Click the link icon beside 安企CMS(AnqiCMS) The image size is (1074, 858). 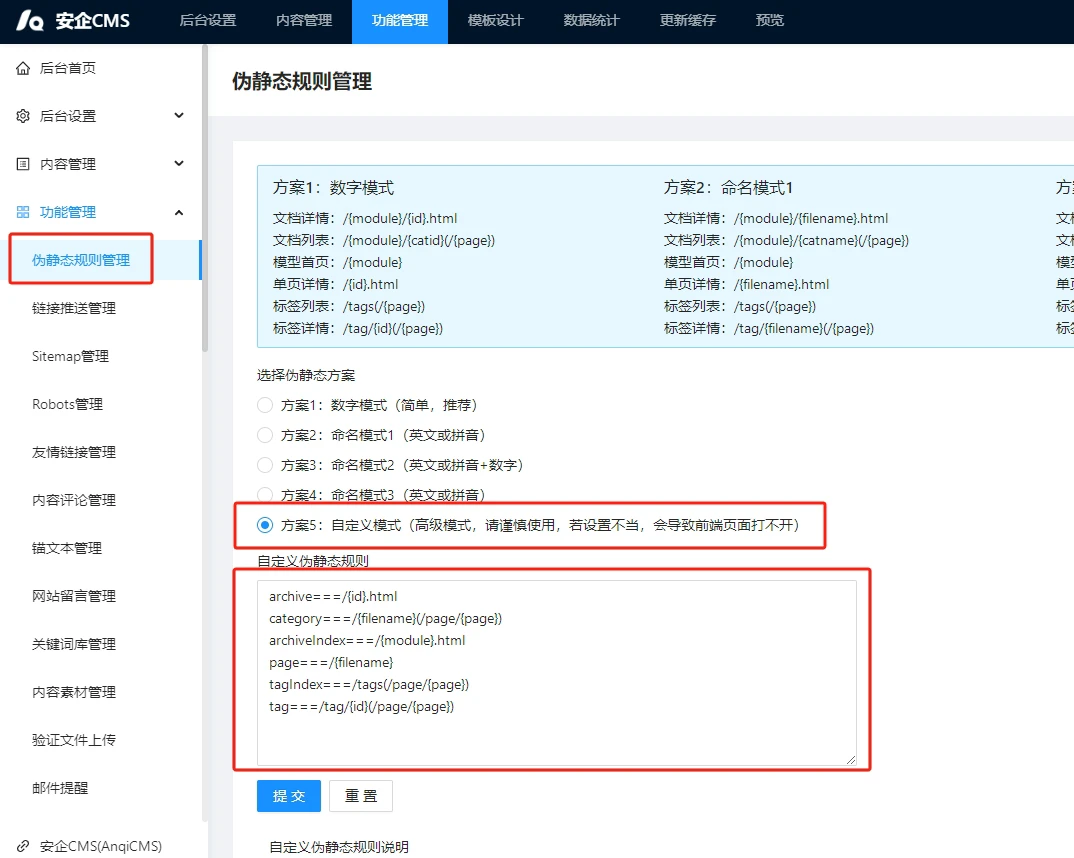click(x=23, y=846)
